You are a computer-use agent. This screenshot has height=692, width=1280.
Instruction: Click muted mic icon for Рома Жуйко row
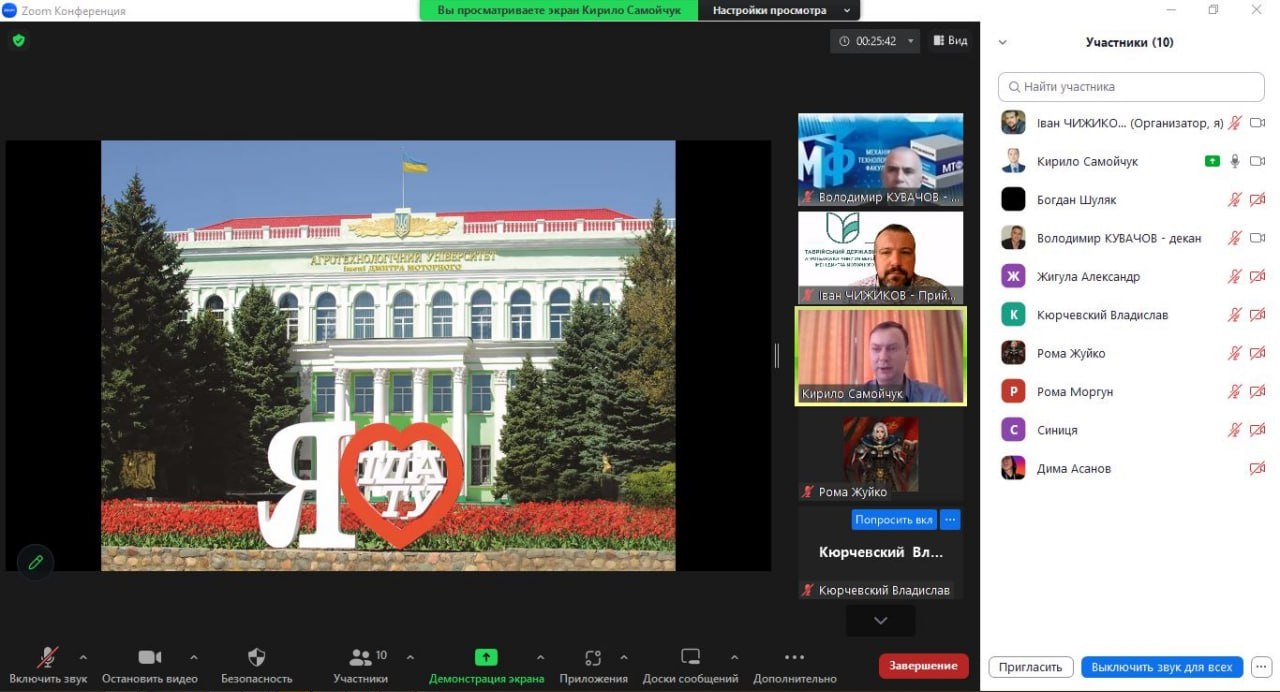point(1235,353)
